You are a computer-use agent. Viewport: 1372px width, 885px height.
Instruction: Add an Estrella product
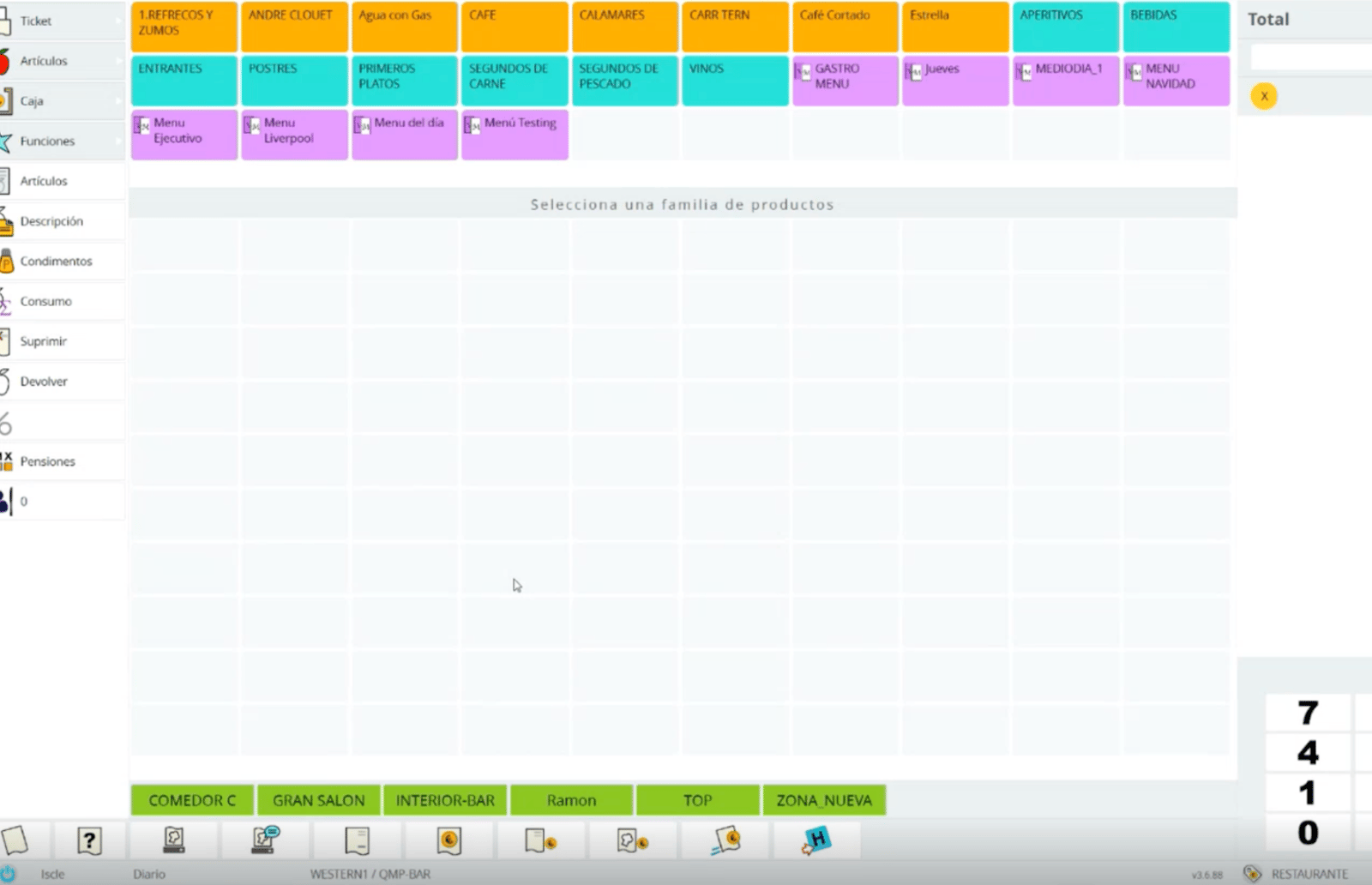click(x=955, y=27)
